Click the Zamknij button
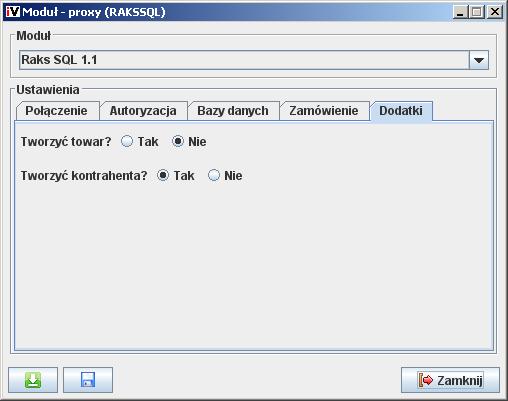Screen dimensions: 508x401 tap(450, 380)
